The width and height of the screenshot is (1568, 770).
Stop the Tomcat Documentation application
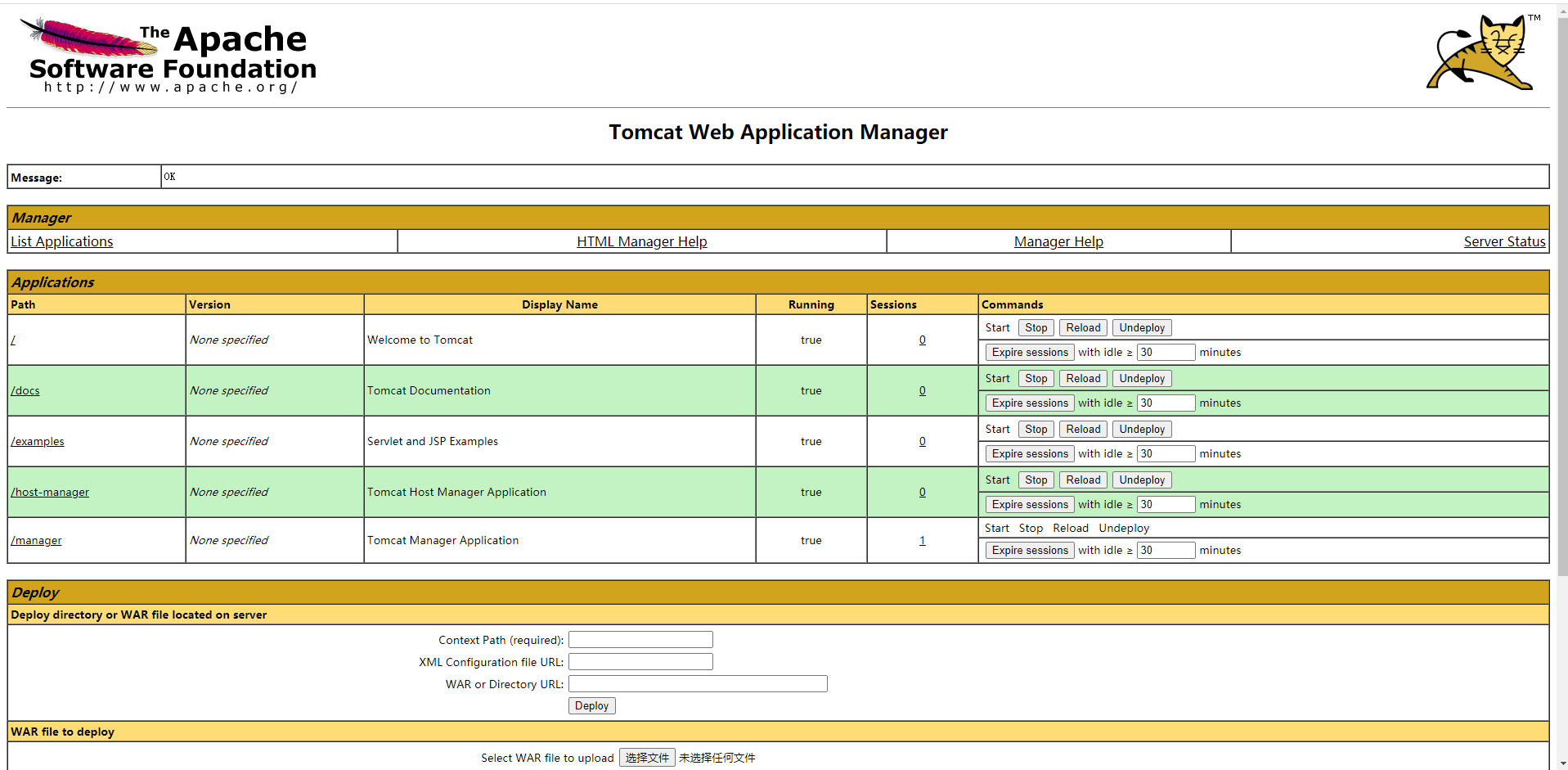click(x=1036, y=378)
